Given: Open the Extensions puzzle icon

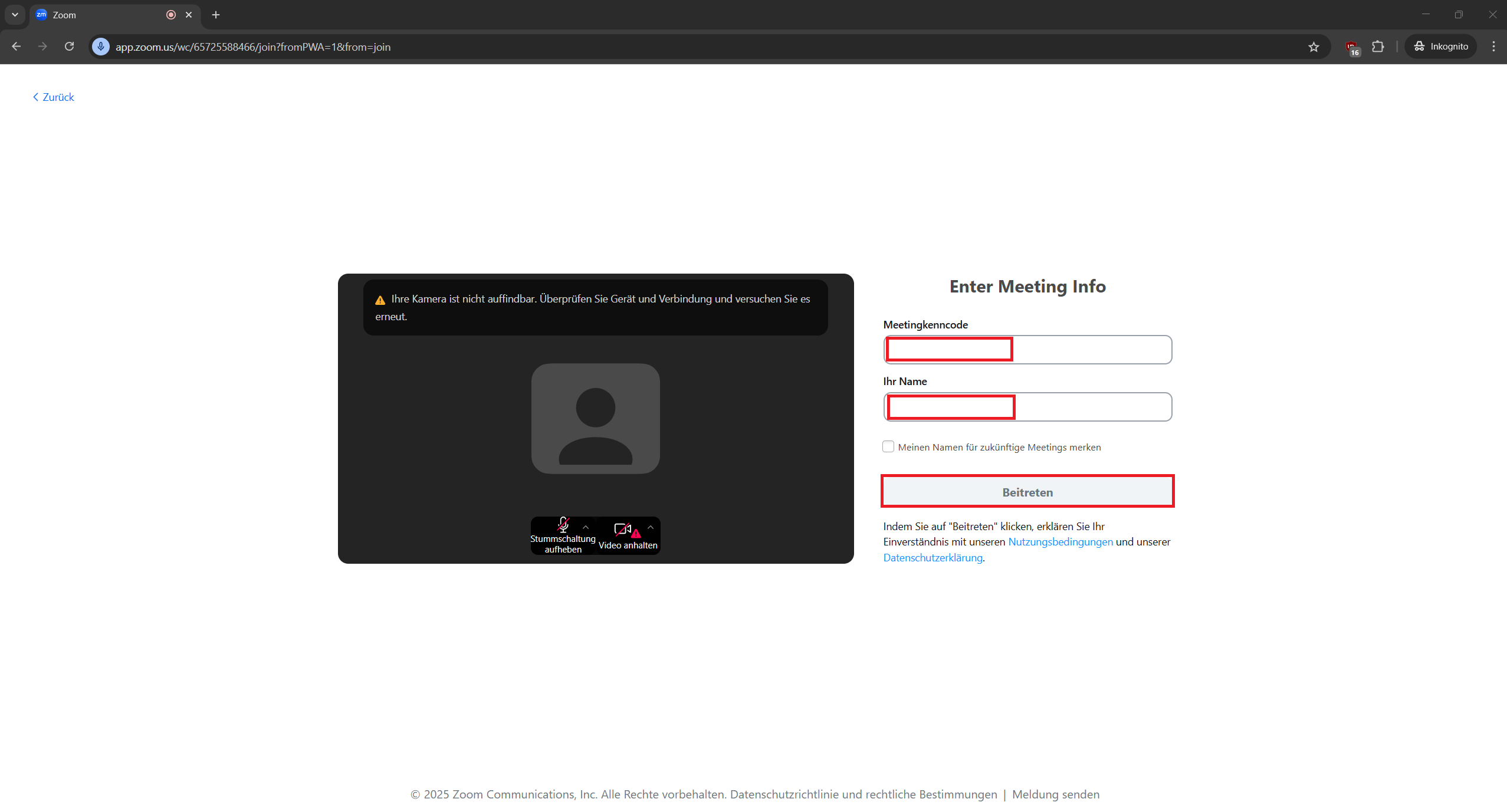Looking at the screenshot, I should 1378,47.
